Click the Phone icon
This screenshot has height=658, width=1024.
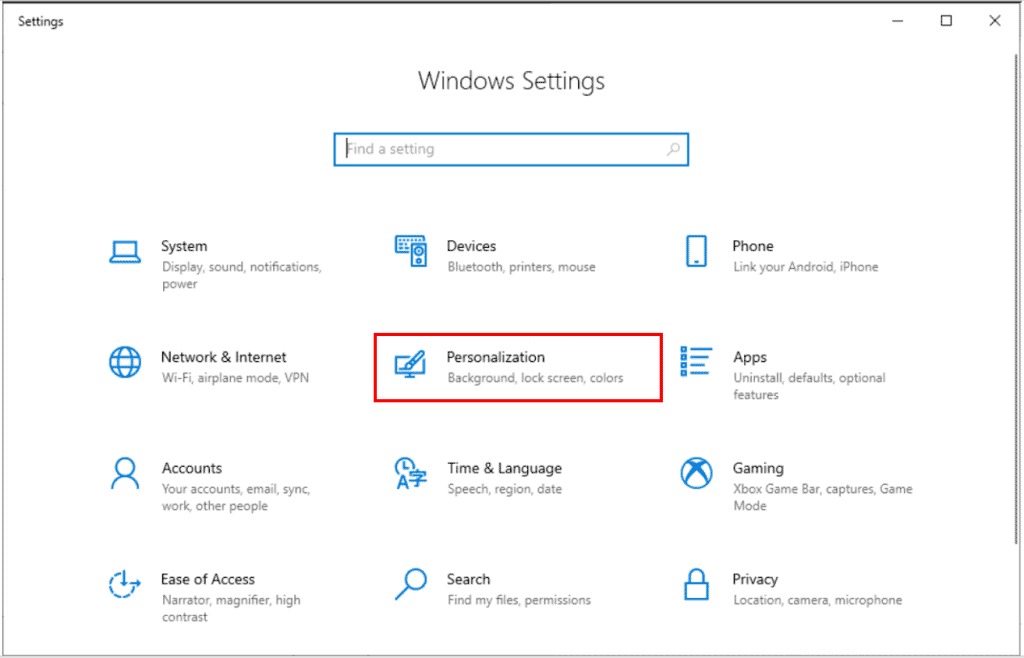[696, 251]
